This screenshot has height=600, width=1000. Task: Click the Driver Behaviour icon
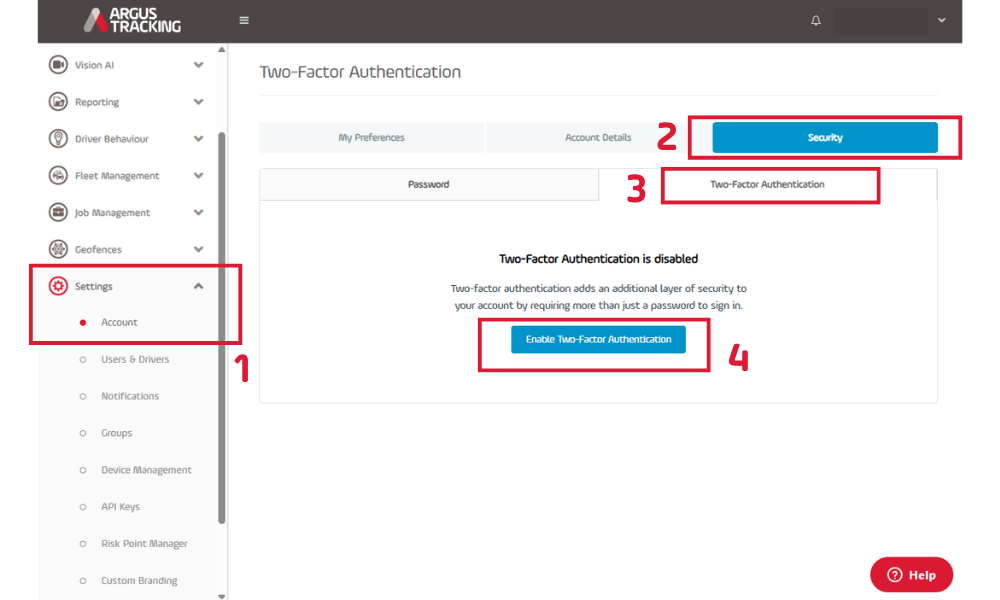pos(58,139)
